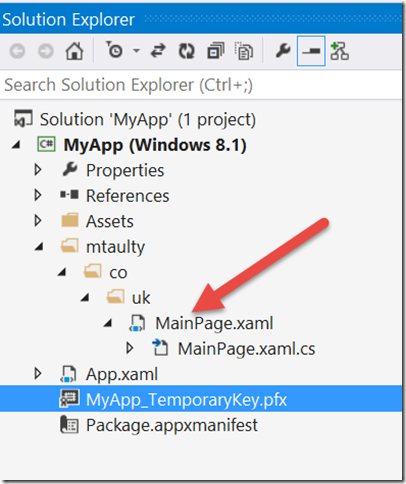Select the References item
The width and height of the screenshot is (406, 484).
128,196
